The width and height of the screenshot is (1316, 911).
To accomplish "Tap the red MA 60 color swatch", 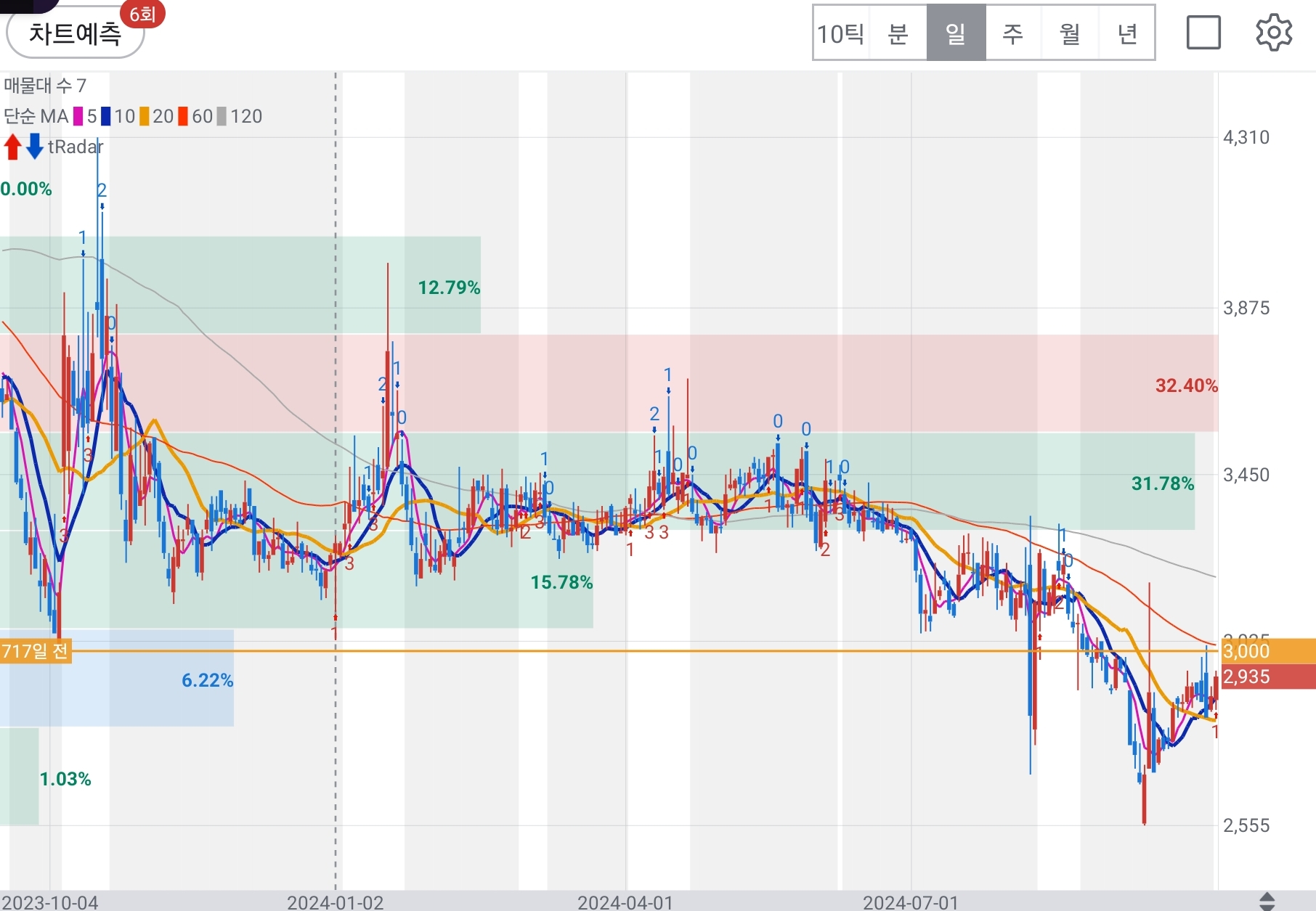I will coord(183,116).
